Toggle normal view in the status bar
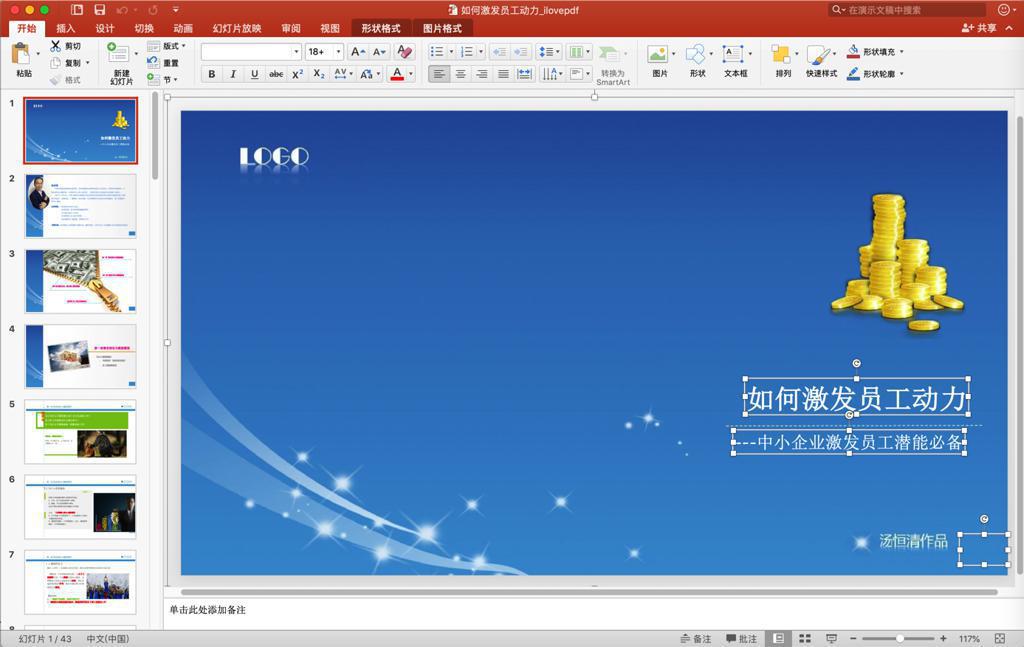Viewport: 1024px width, 647px height. click(x=779, y=639)
